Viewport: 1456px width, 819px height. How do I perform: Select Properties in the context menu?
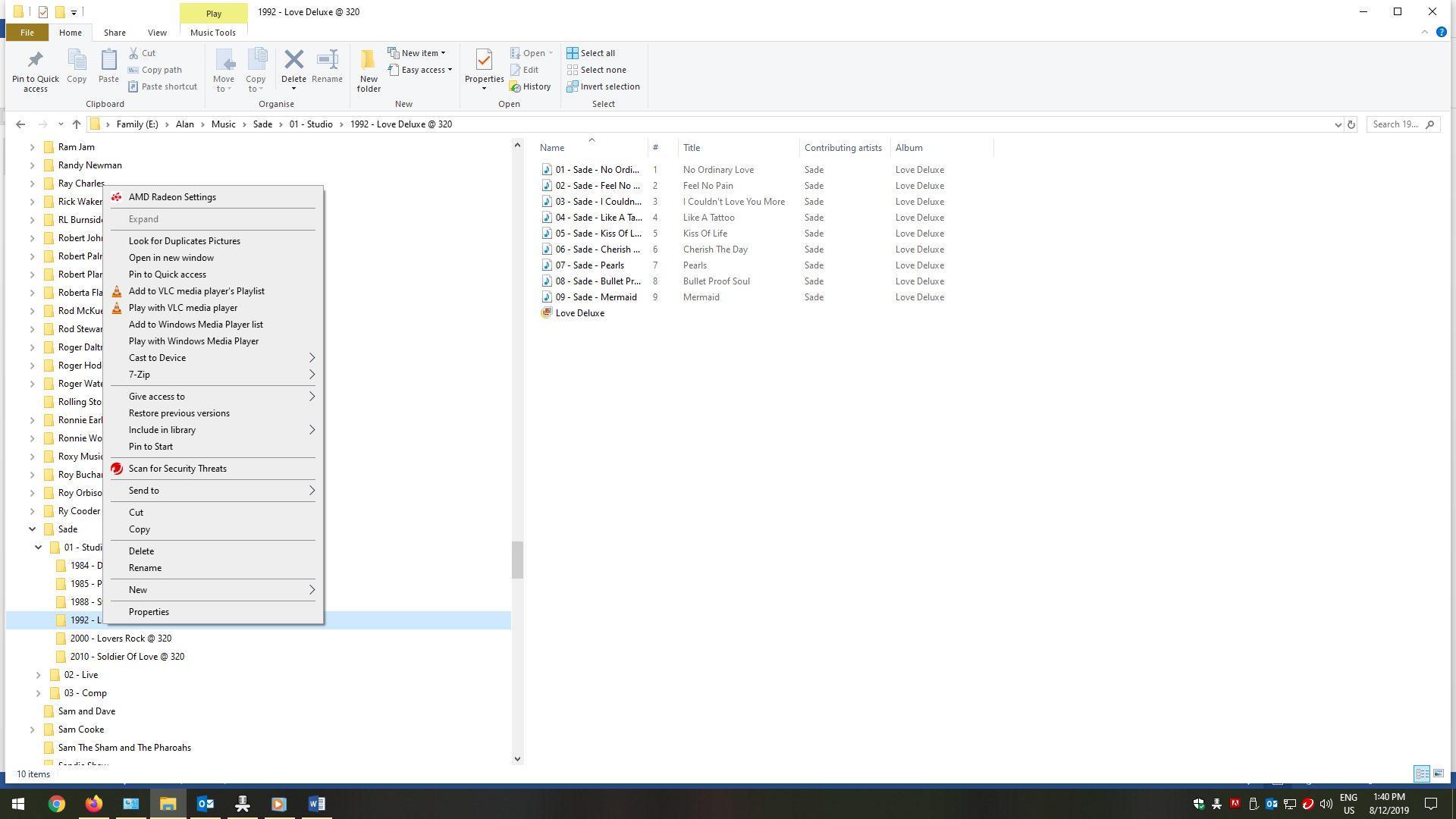click(x=213, y=612)
